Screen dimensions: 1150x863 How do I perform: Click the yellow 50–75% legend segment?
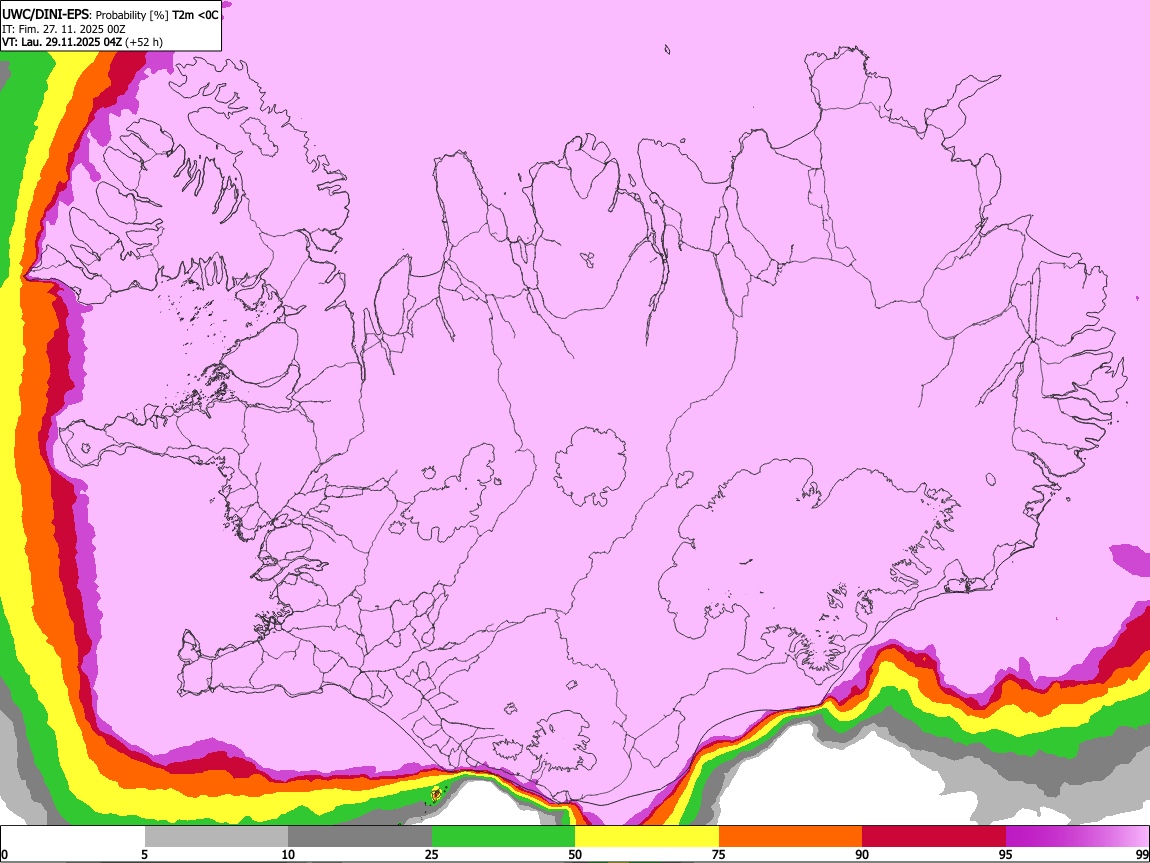point(647,836)
